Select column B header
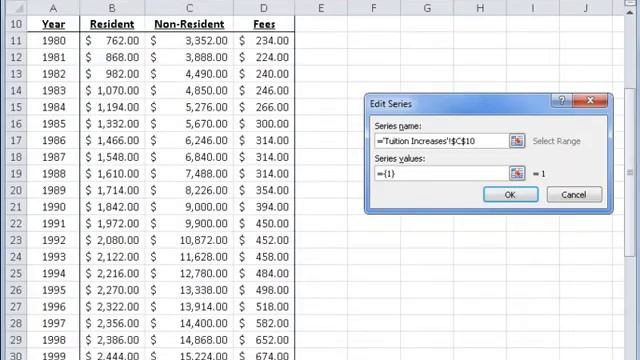640x360 pixels. click(x=112, y=8)
